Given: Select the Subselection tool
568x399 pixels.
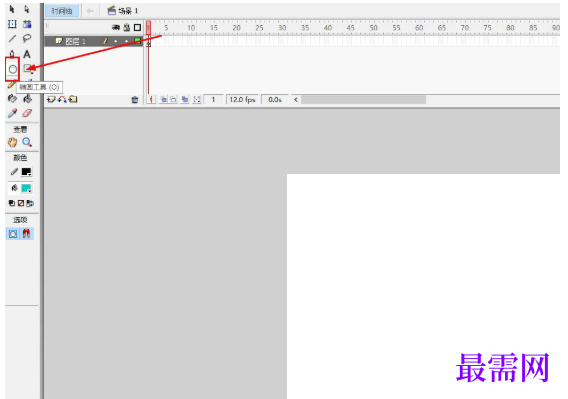Looking at the screenshot, I should click(27, 9).
